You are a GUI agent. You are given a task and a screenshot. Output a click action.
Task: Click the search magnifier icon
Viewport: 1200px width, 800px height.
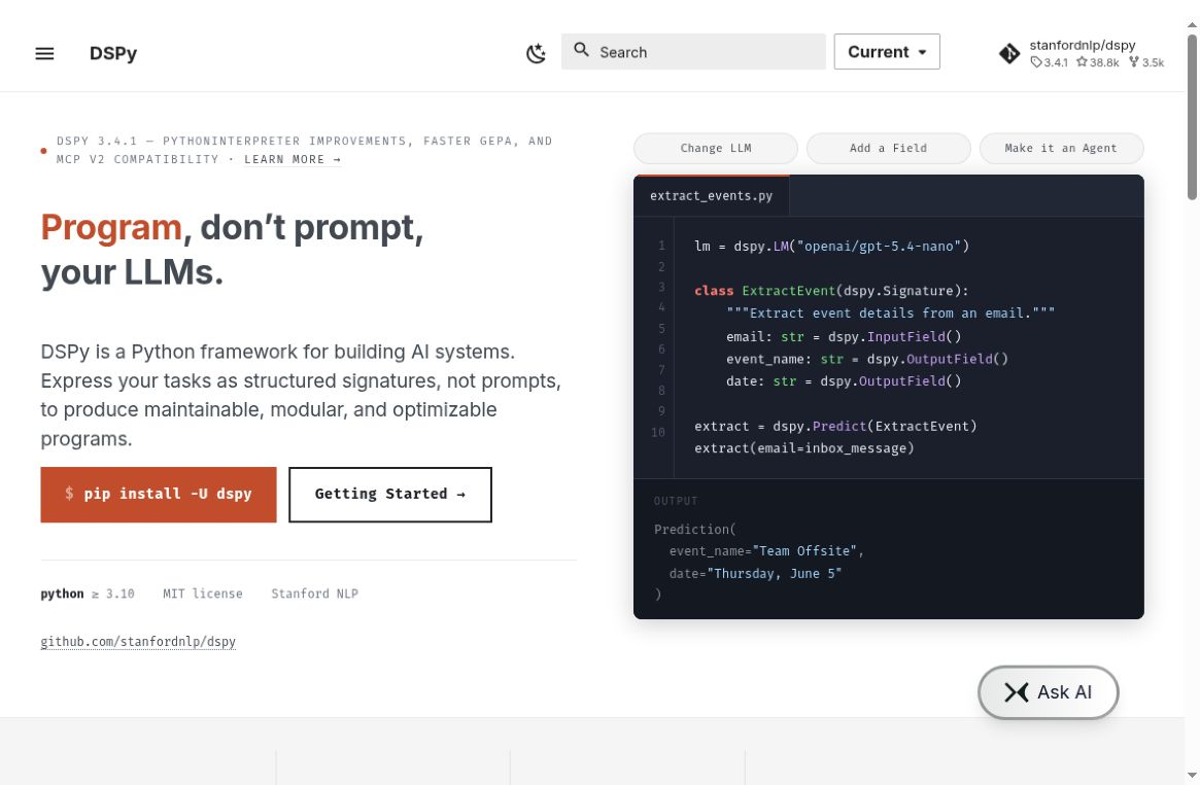click(581, 50)
